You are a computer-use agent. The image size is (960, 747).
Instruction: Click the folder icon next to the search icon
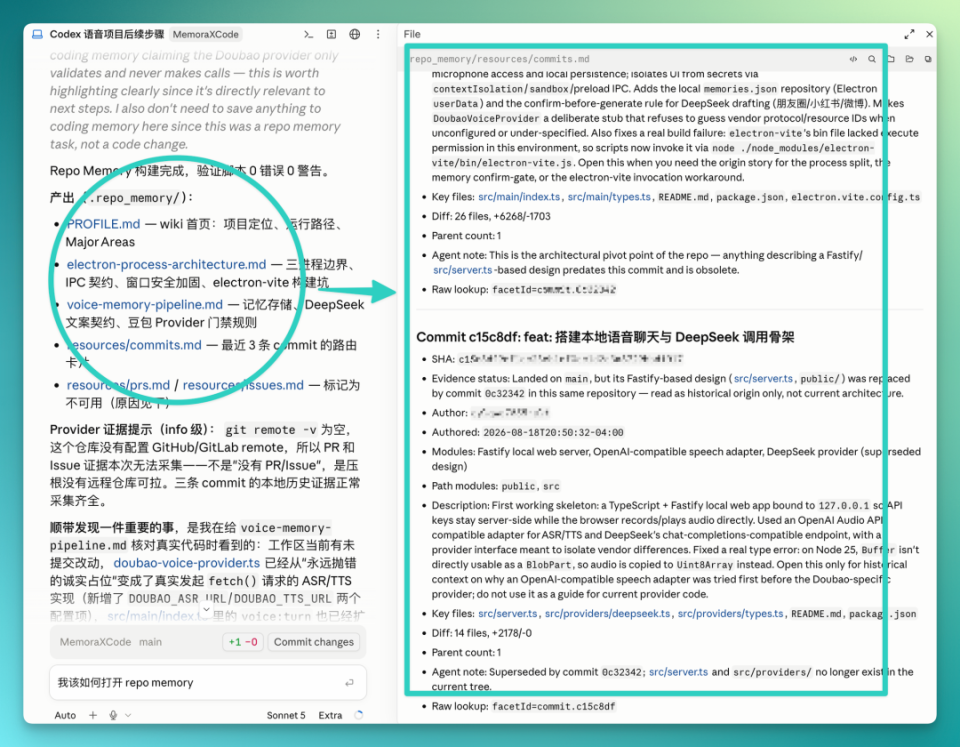891,59
